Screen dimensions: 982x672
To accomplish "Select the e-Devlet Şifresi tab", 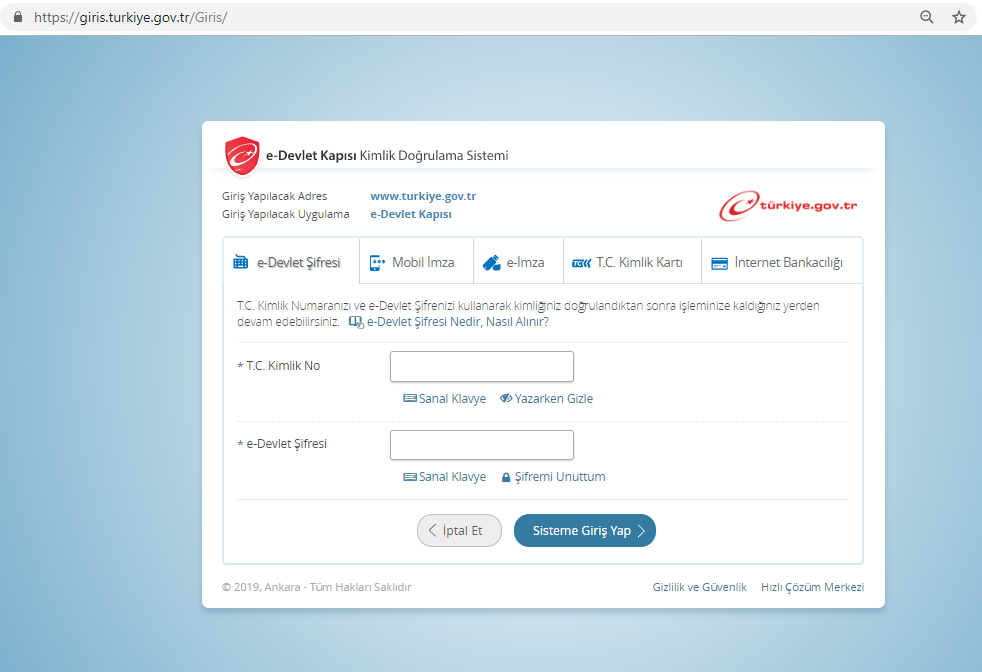I will tap(291, 262).
